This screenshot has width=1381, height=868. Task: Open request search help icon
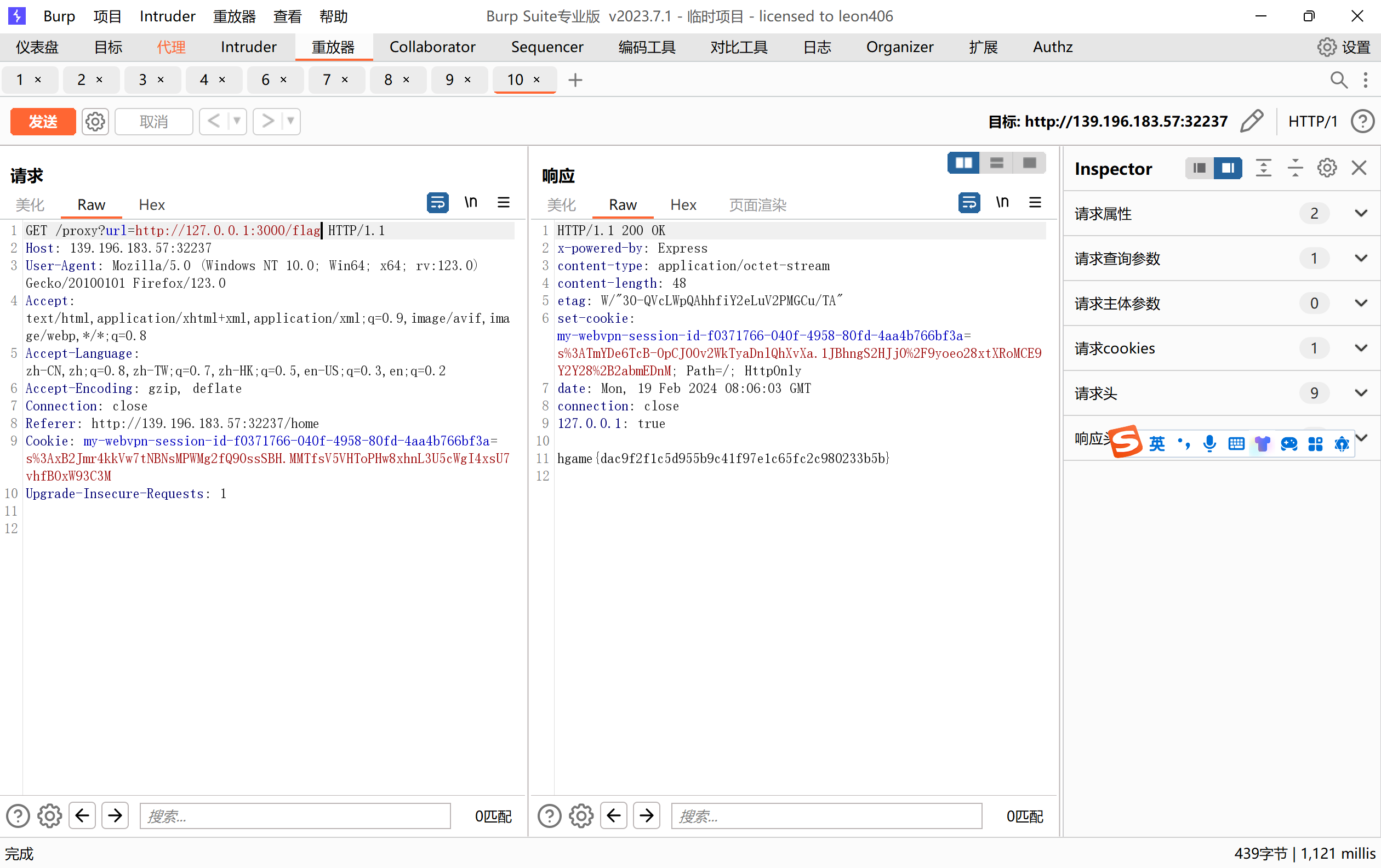point(18,816)
